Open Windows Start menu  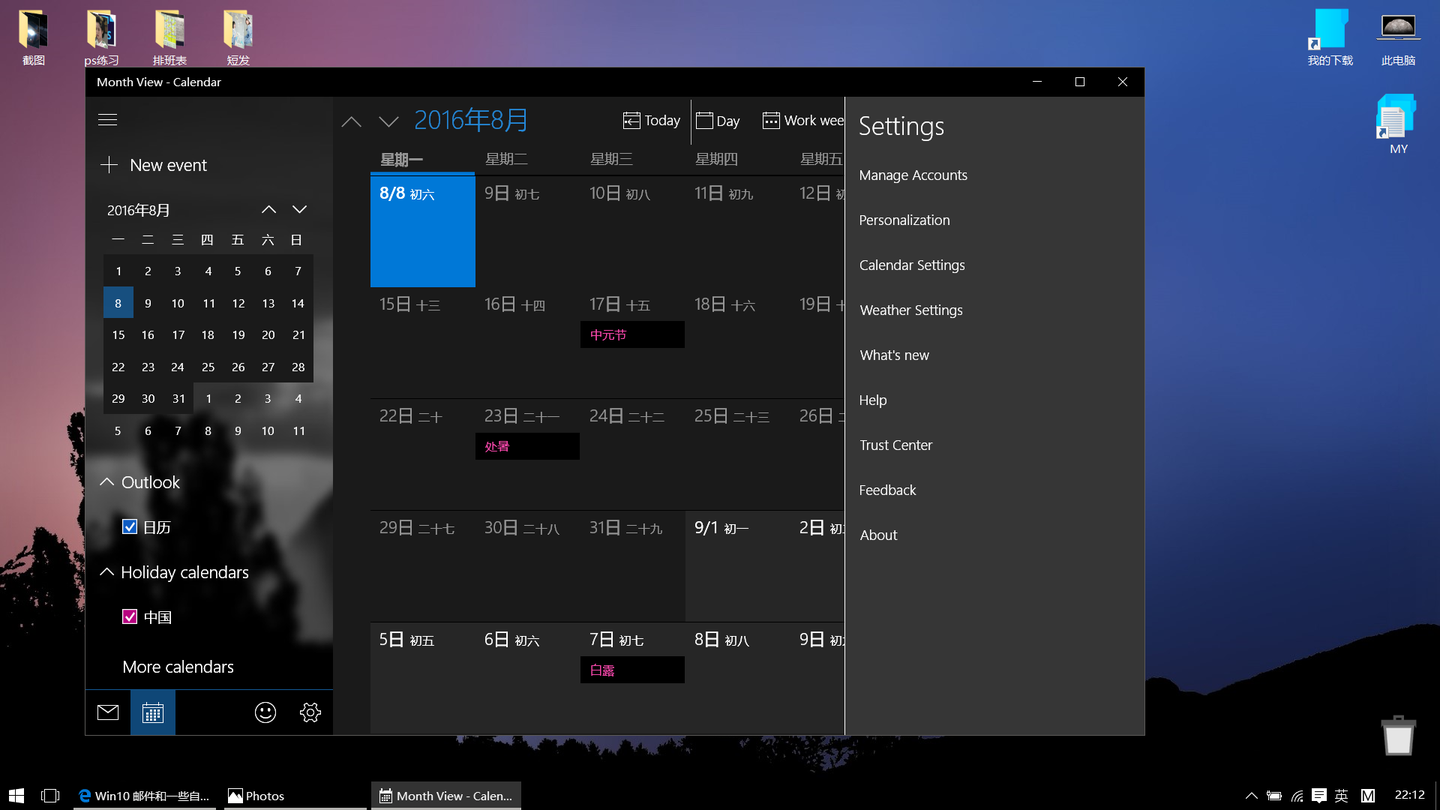tap(16, 796)
